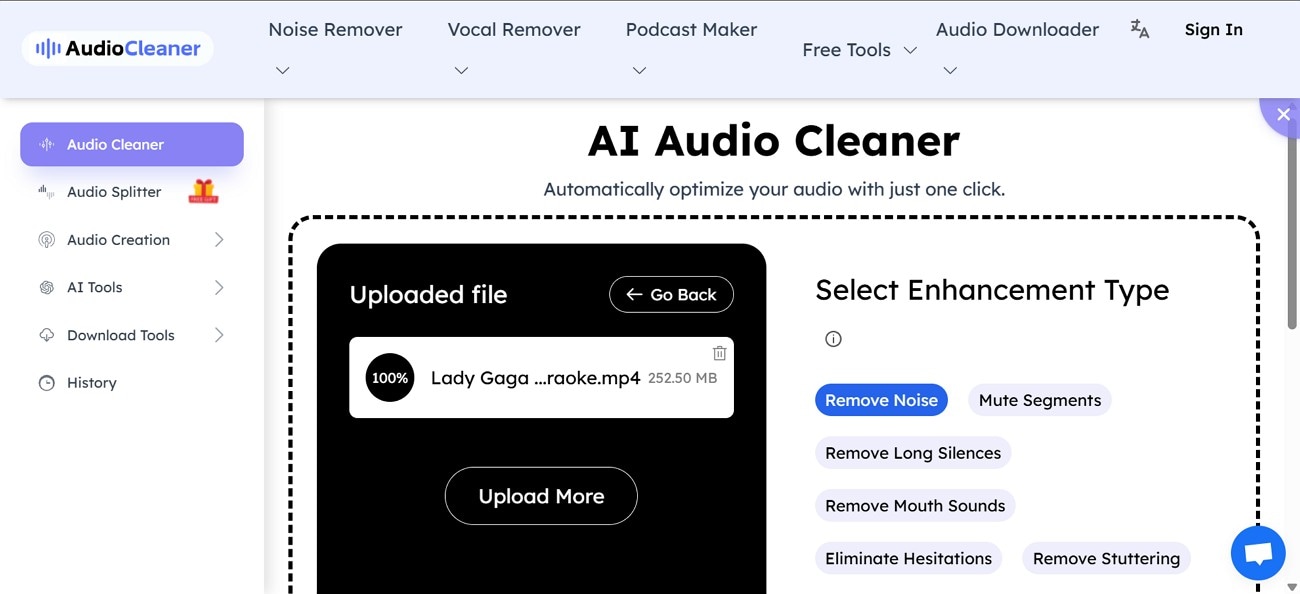The image size is (1300, 594).
Task: Click the Go Back button
Action: coord(671,294)
